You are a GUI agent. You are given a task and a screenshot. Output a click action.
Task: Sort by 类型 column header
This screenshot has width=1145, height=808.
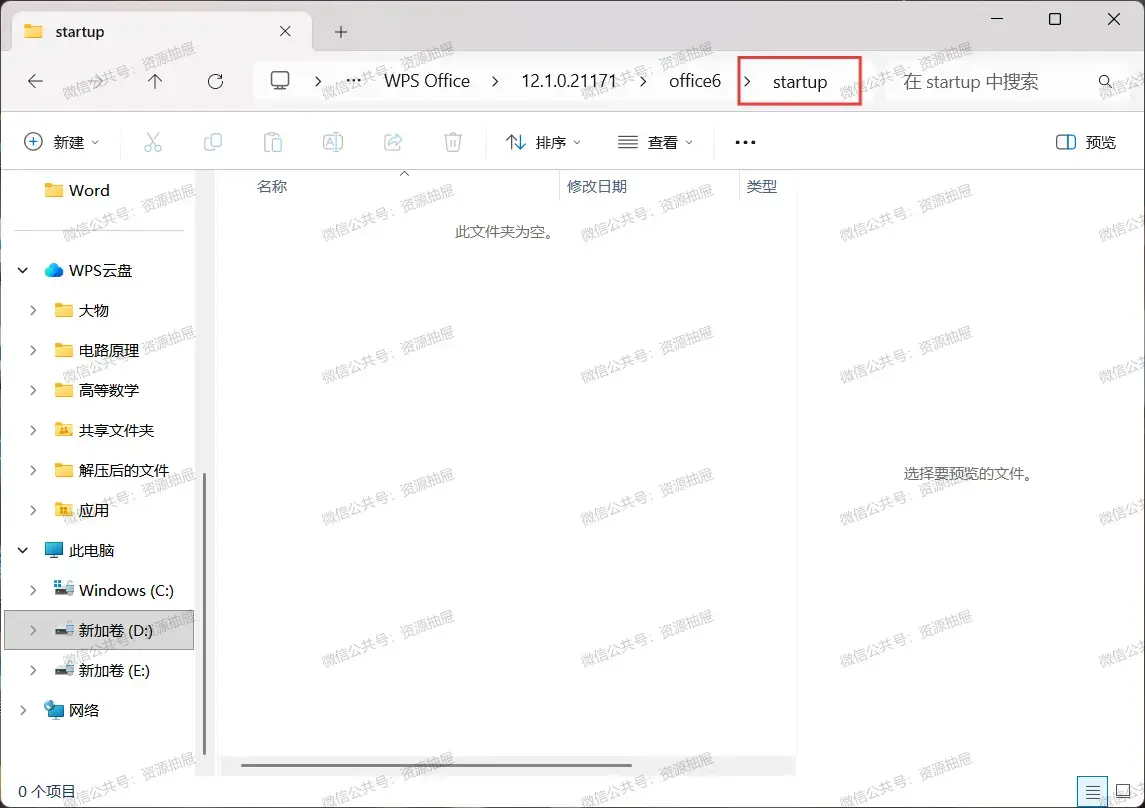tap(762, 187)
